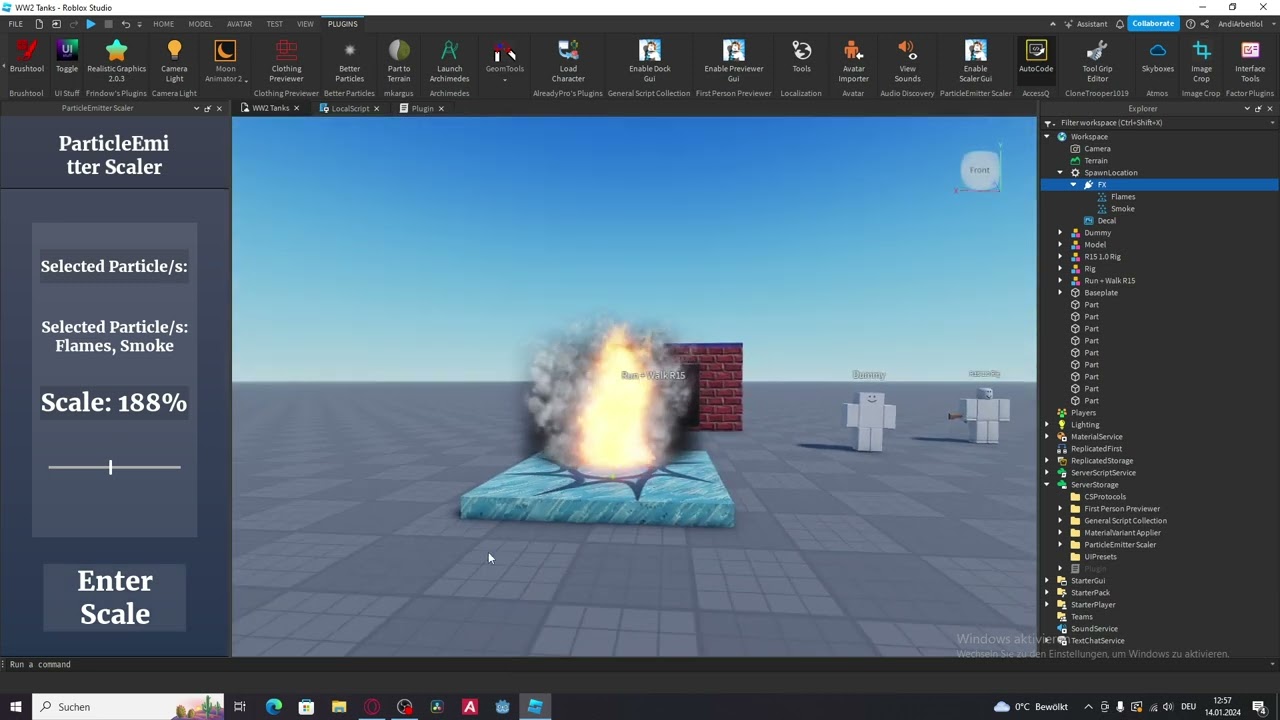This screenshot has width=1280, height=720.
Task: Select Terrain in the Explorer
Action: tap(1096, 161)
